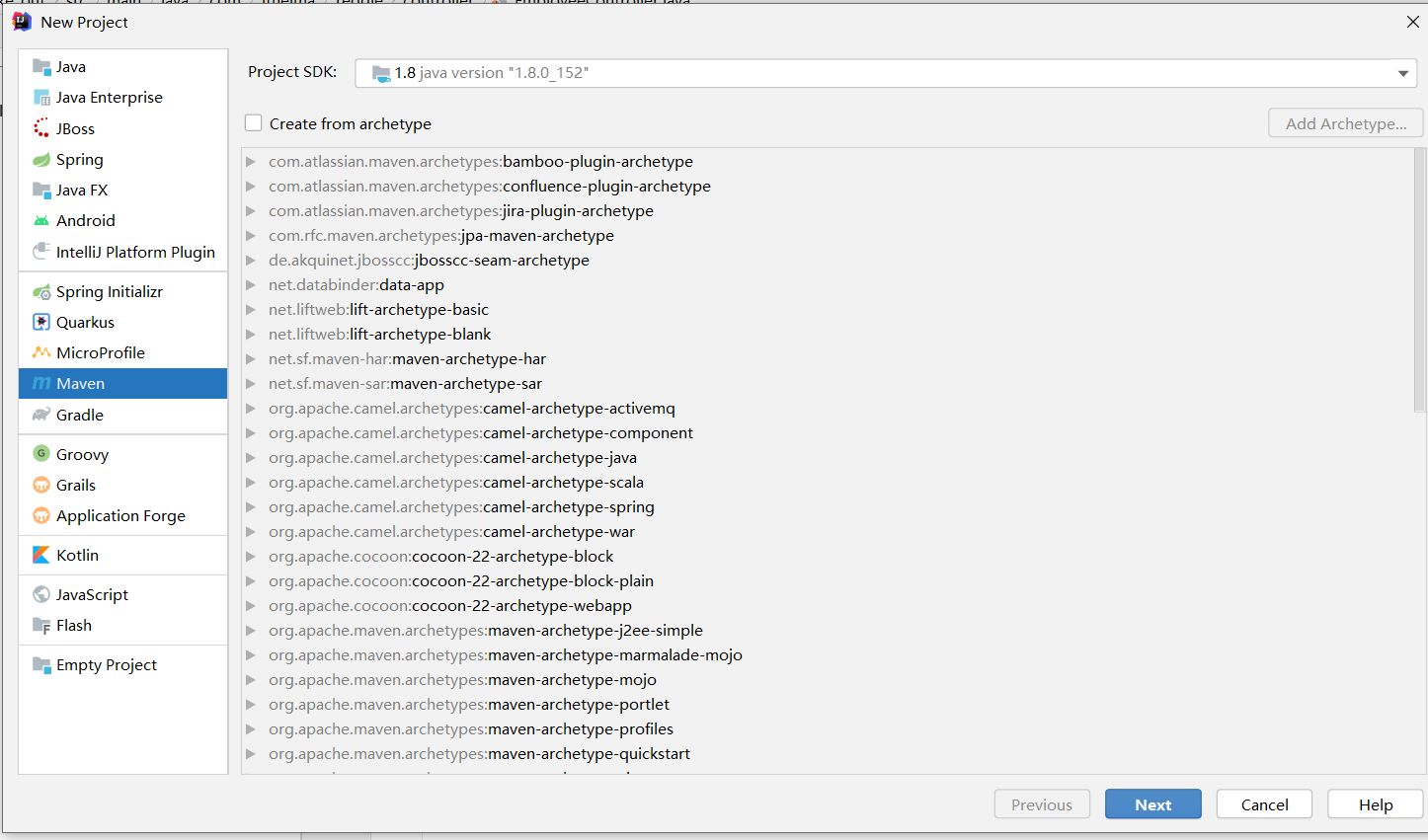This screenshot has width=1428, height=840.
Task: Select the cocoon-22-archetype-block-plain row
Action: tap(828, 581)
